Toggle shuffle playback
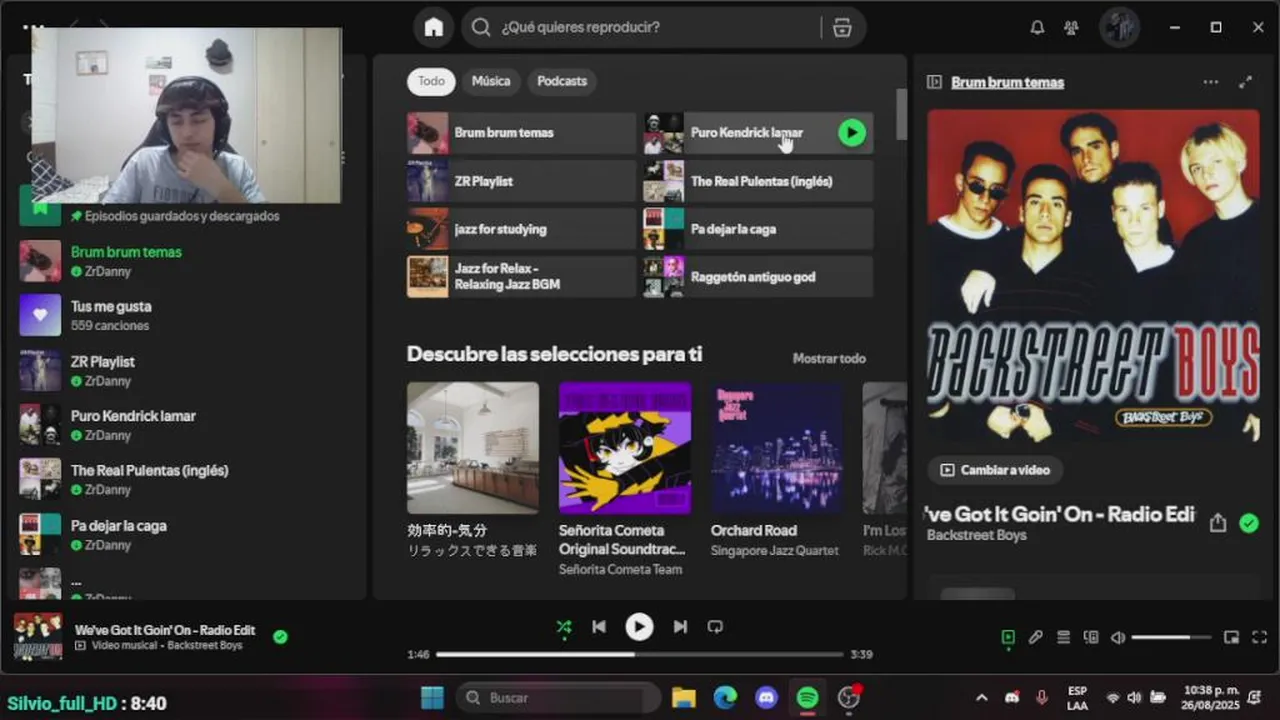Viewport: 1280px width, 720px height. pos(564,627)
